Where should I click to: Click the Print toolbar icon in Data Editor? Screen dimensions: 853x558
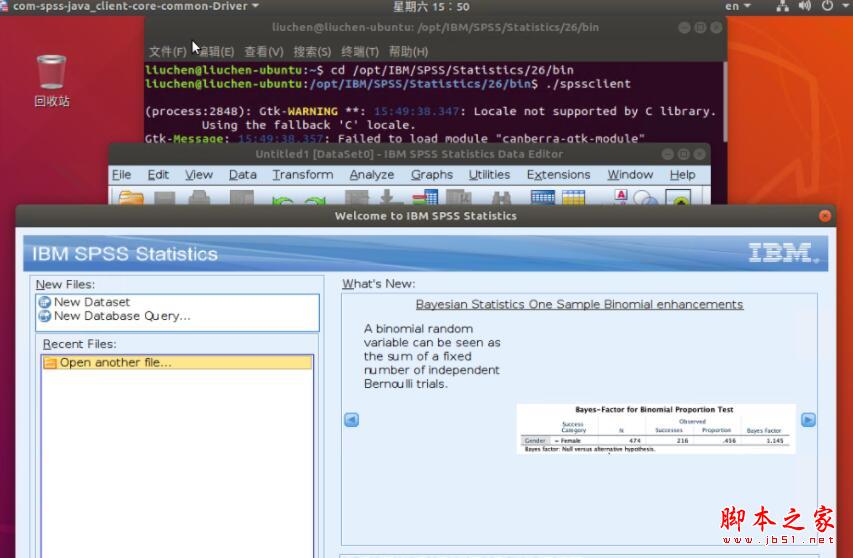tap(199, 197)
